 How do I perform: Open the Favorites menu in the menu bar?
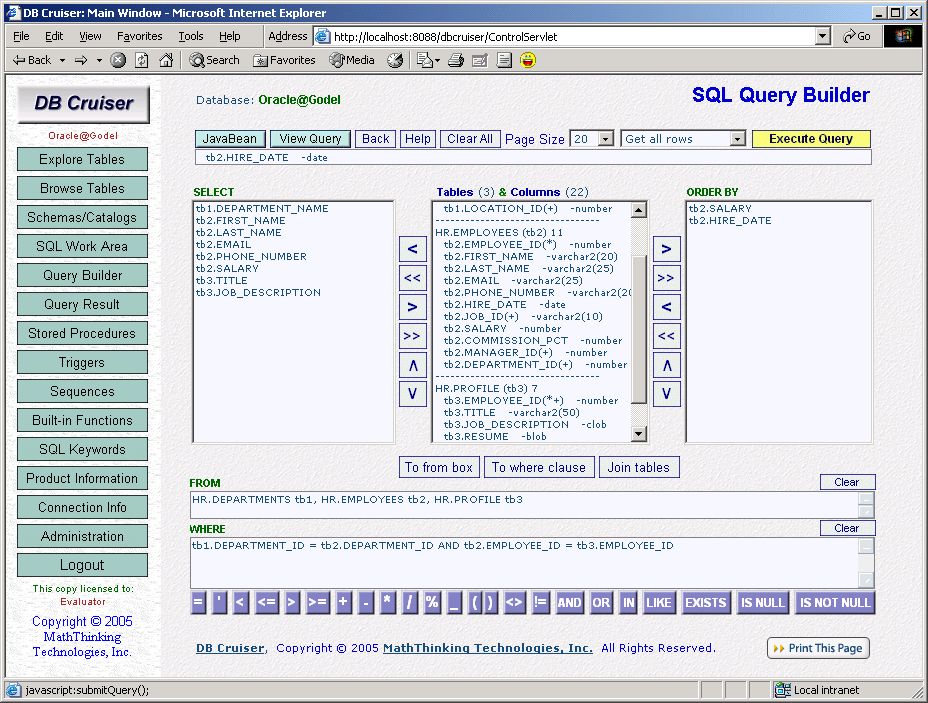pos(140,37)
